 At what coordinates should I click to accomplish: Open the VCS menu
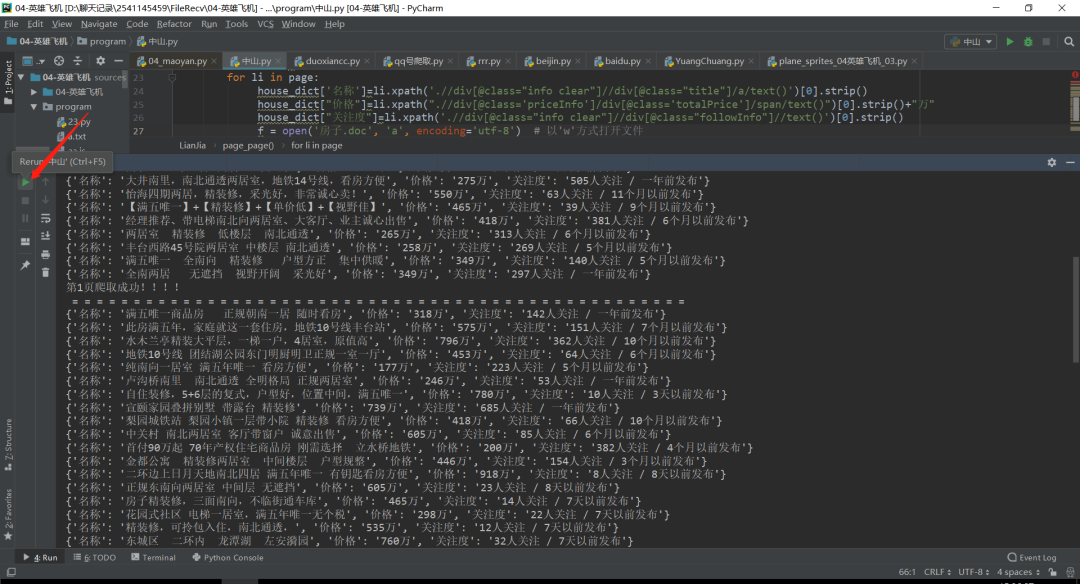[x=265, y=24]
